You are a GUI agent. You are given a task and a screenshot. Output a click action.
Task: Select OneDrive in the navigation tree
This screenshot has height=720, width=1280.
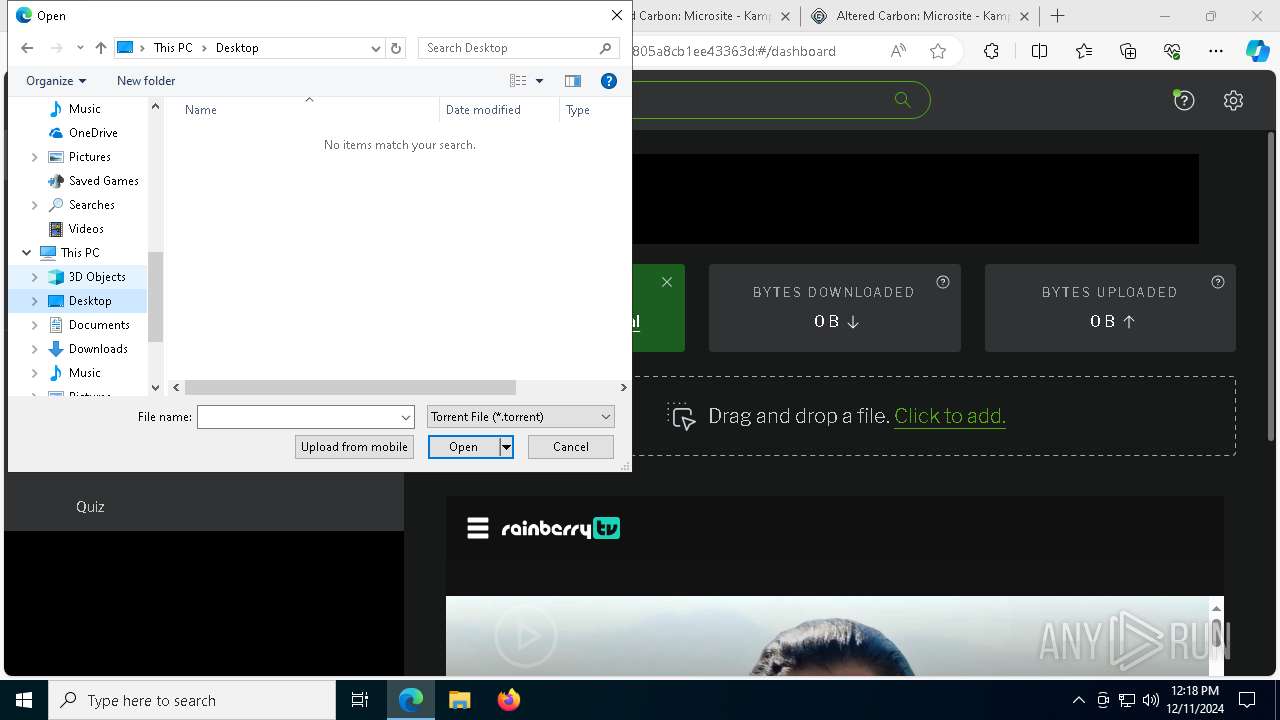pos(93,133)
